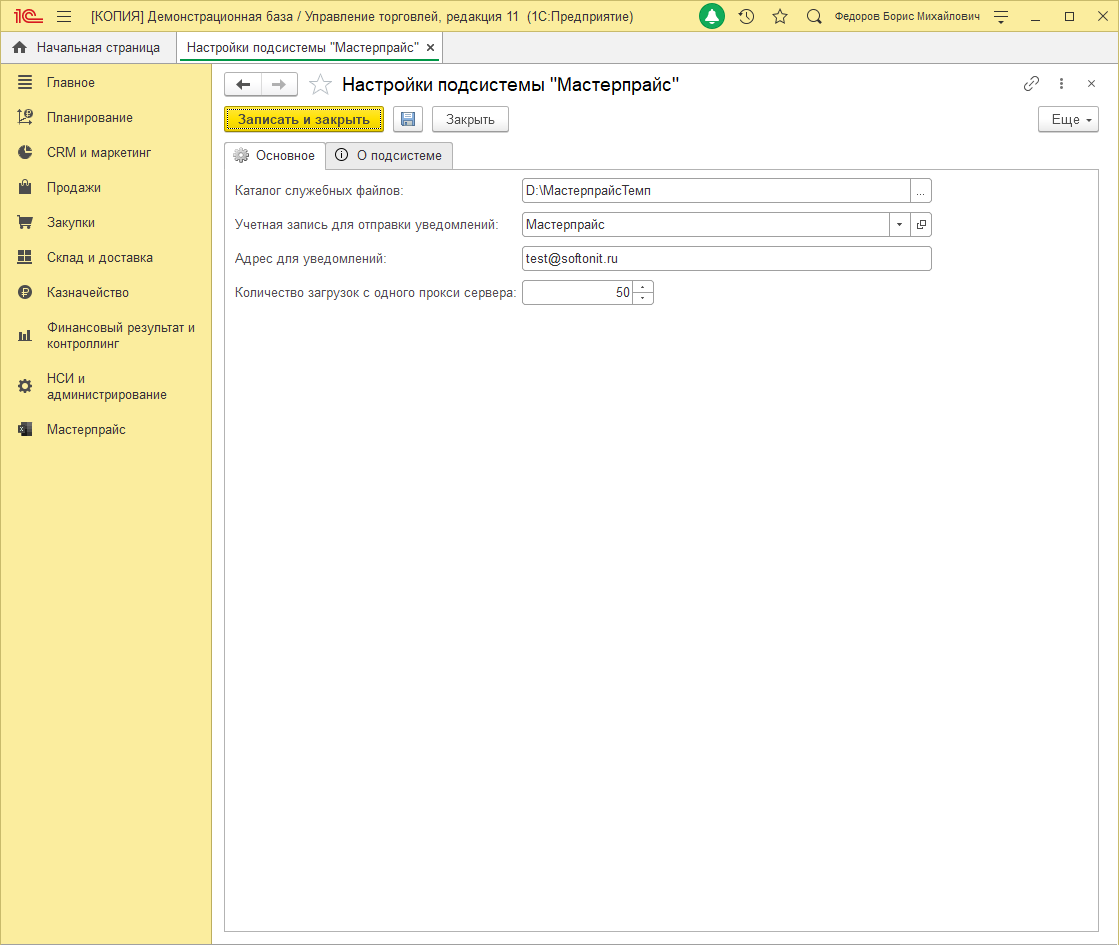
Task: Open the account form via square icon
Action: (x=921, y=225)
